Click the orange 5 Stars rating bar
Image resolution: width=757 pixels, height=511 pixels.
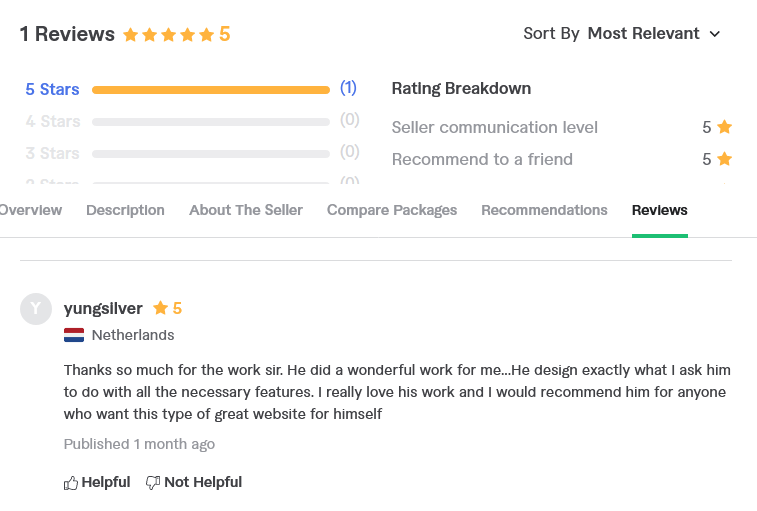211,90
